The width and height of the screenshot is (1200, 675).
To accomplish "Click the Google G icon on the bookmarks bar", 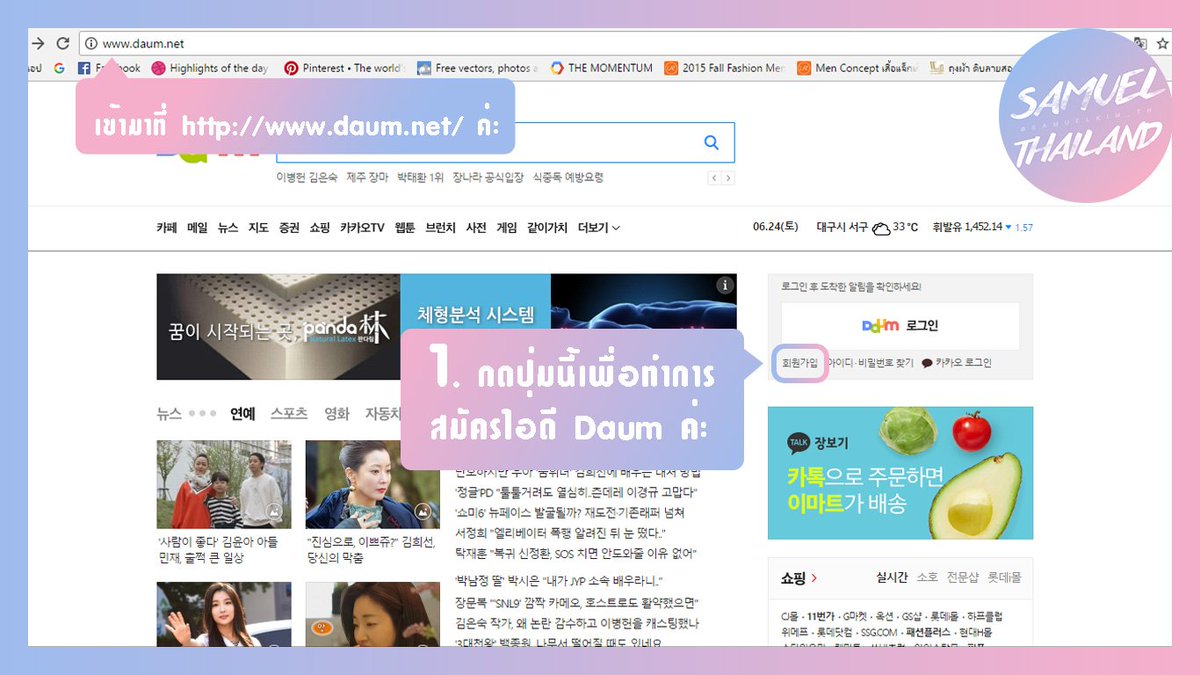I will coord(59,68).
